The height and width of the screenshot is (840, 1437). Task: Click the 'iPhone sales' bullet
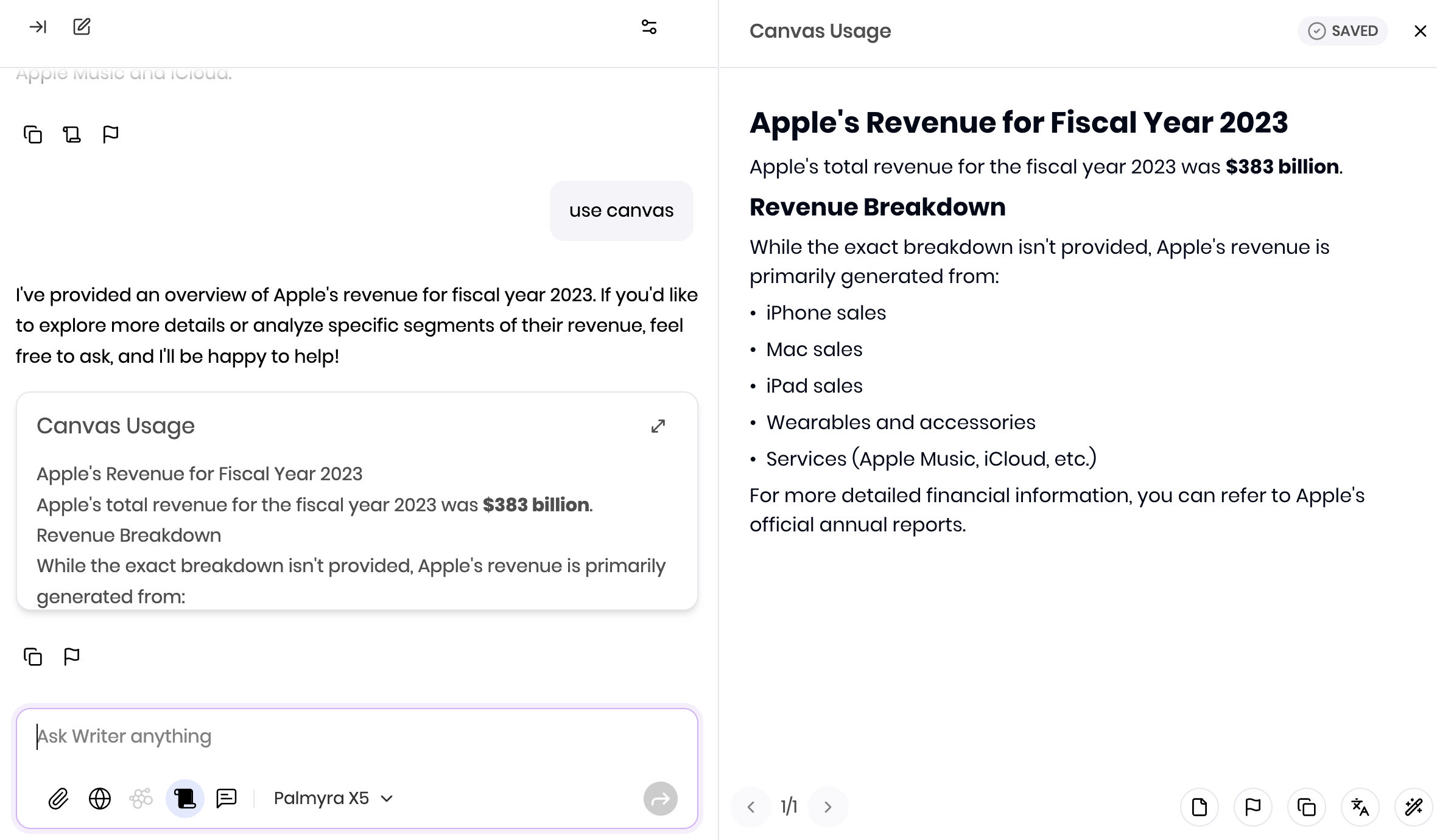(826, 313)
